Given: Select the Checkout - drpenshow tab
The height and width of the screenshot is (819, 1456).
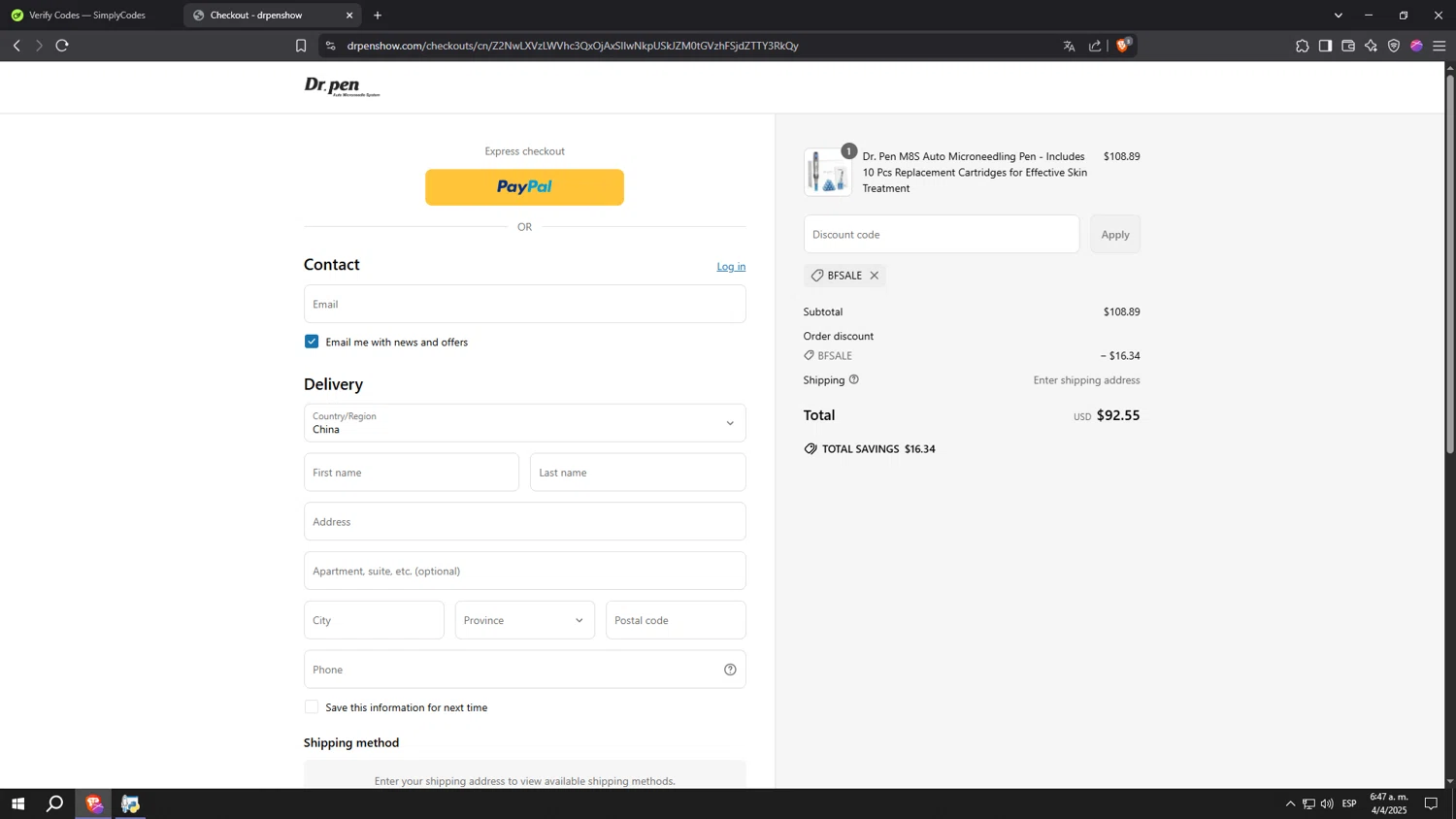Looking at the screenshot, I should click(272, 16).
